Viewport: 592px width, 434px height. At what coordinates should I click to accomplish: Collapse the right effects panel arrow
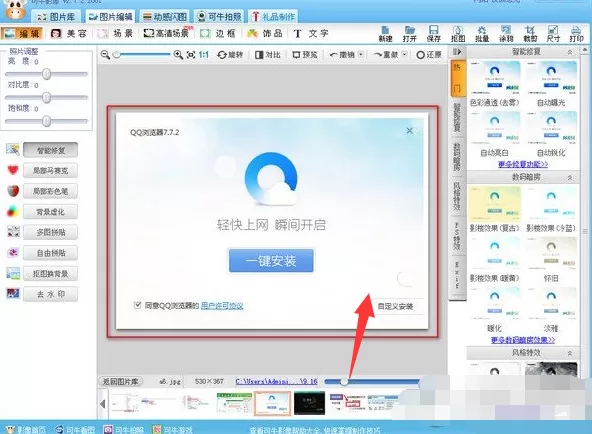[457, 52]
